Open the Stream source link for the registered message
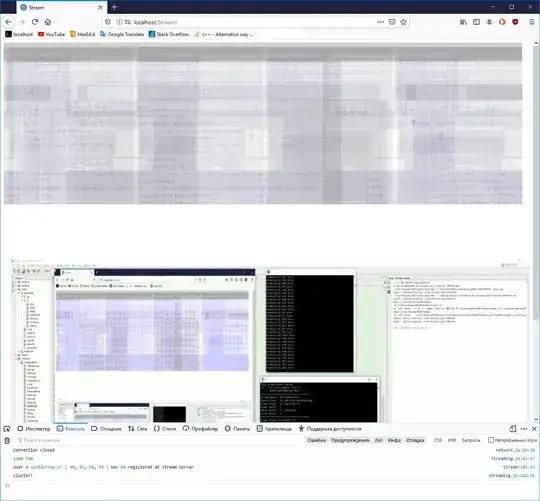The image size is (540, 501). coord(519,467)
